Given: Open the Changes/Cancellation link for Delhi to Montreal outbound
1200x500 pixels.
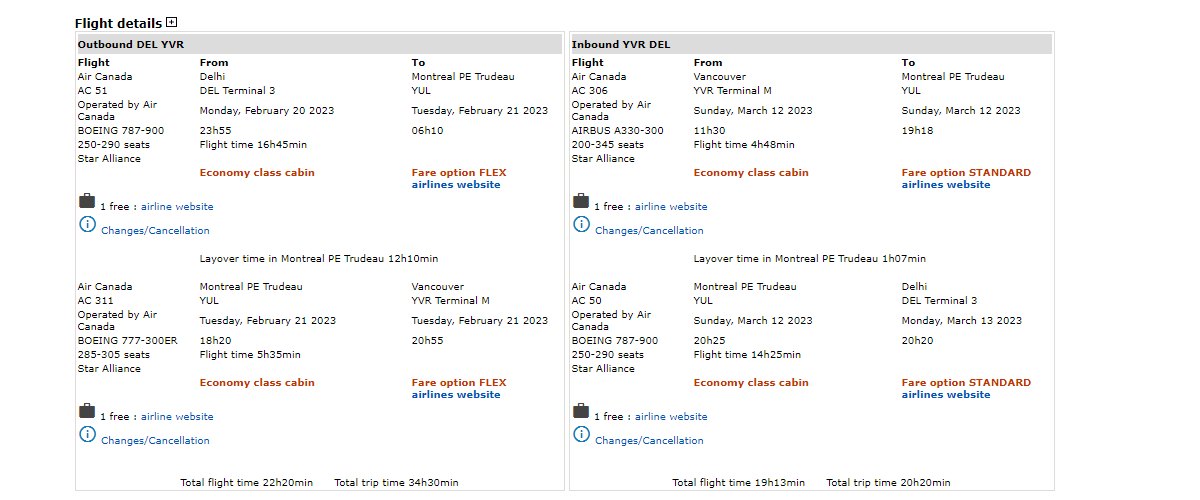Looking at the screenshot, I should 155,231.
